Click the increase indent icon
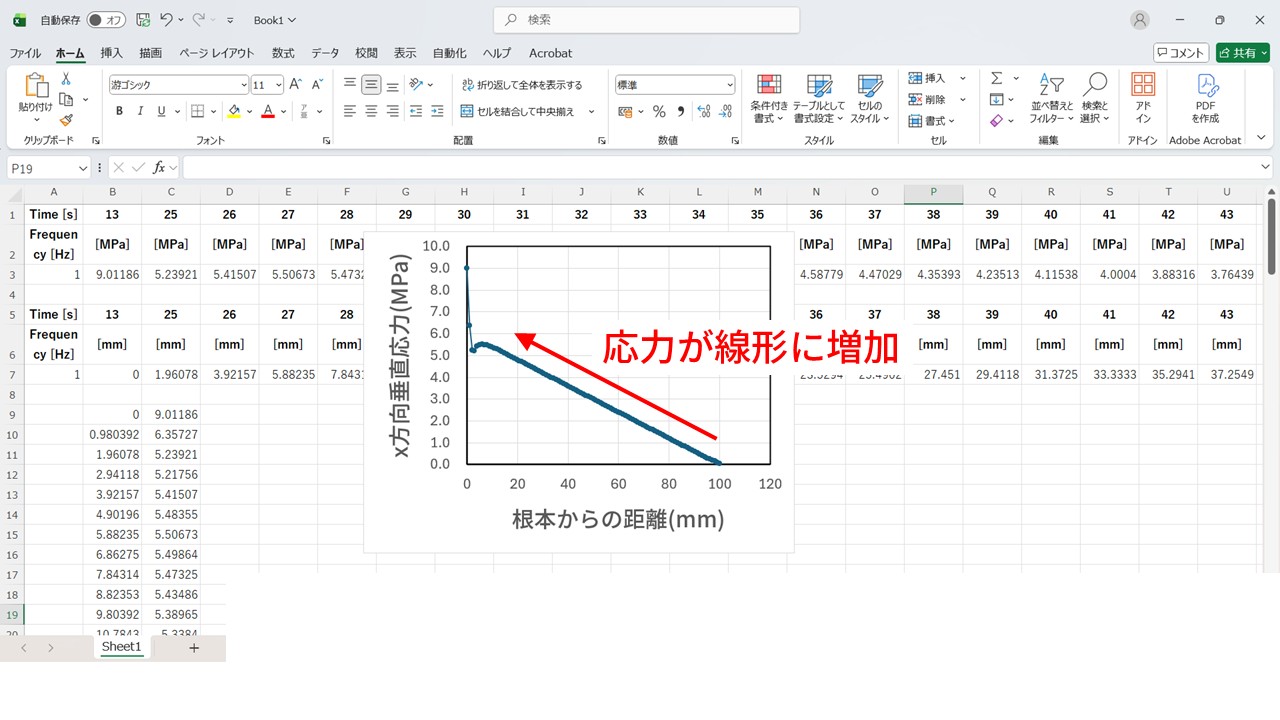The height and width of the screenshot is (720, 1280). coord(439,111)
